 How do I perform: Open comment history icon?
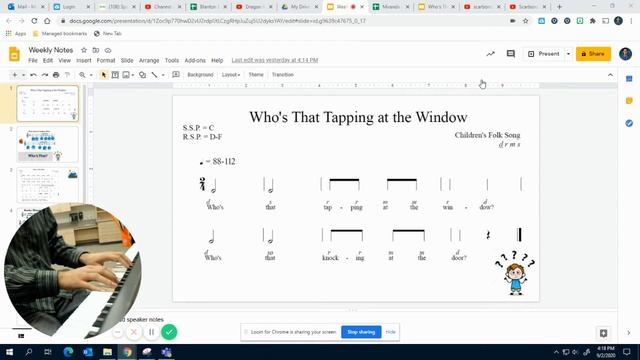[511, 54]
